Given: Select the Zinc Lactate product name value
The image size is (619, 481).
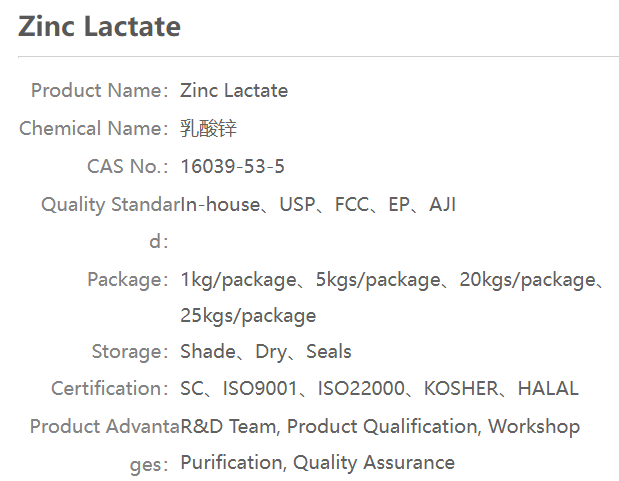Looking at the screenshot, I should pos(234,91).
